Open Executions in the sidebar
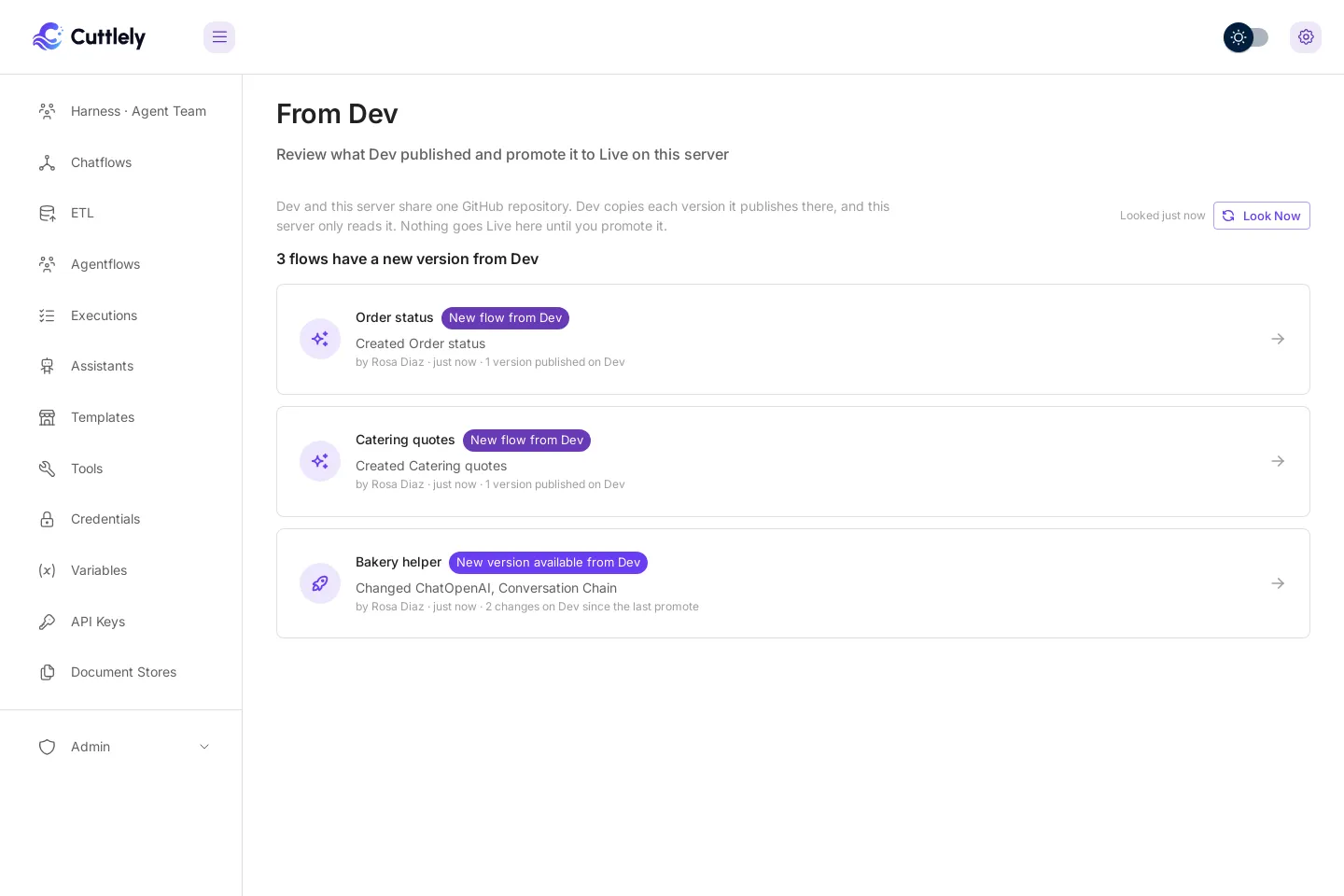Screen dimensions: 1344x896 point(121,315)
